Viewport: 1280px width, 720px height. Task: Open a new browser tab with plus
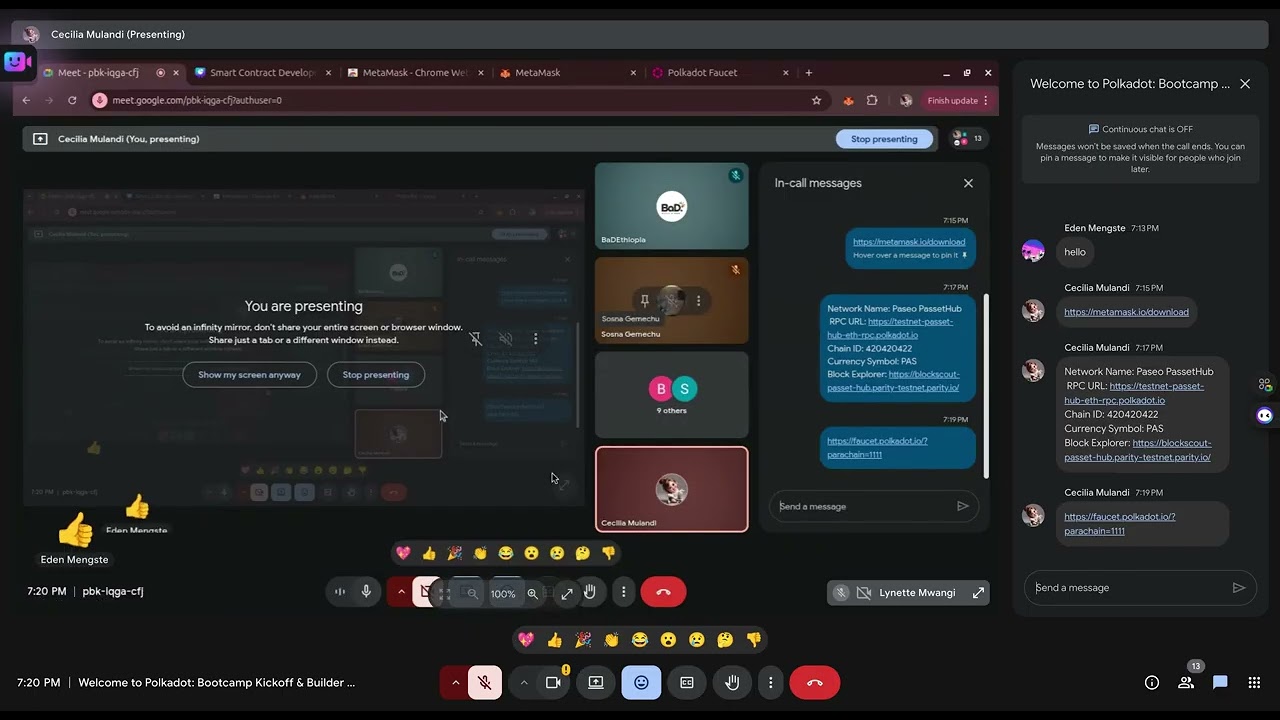tap(809, 73)
